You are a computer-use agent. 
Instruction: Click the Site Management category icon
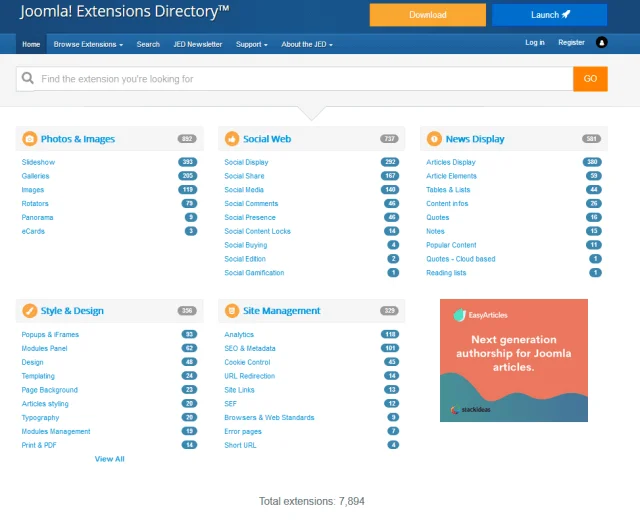point(232,311)
